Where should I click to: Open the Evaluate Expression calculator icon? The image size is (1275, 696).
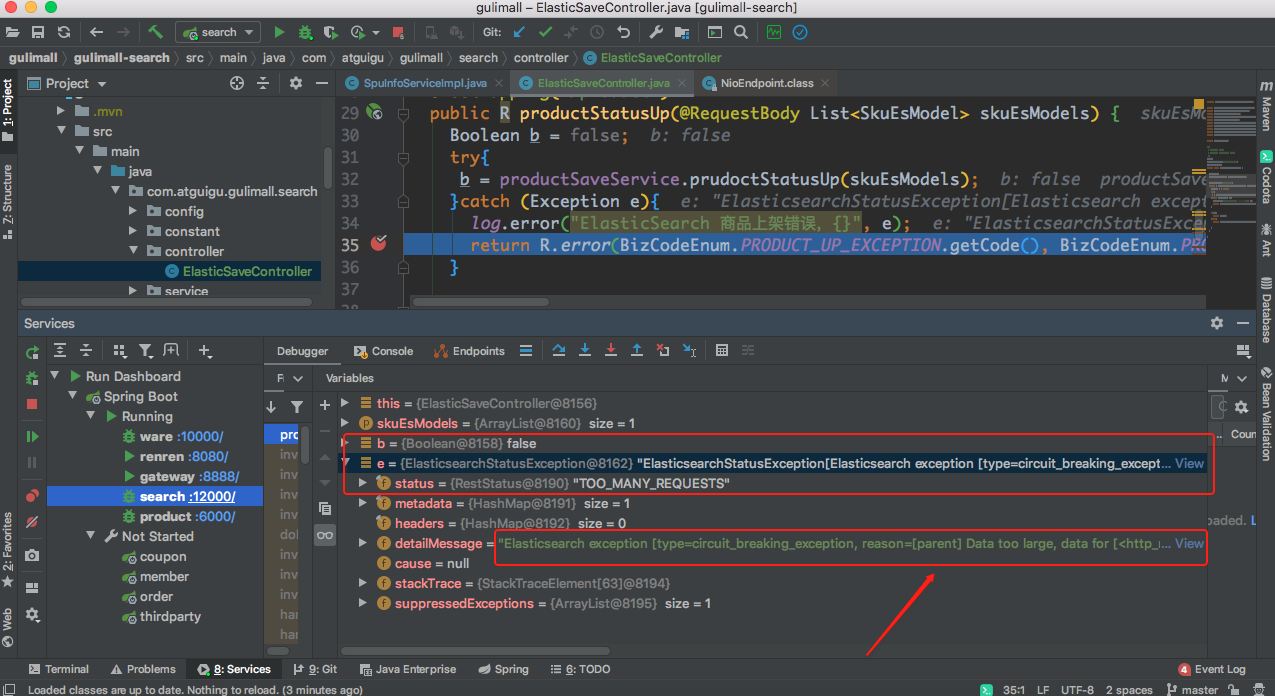coord(722,351)
